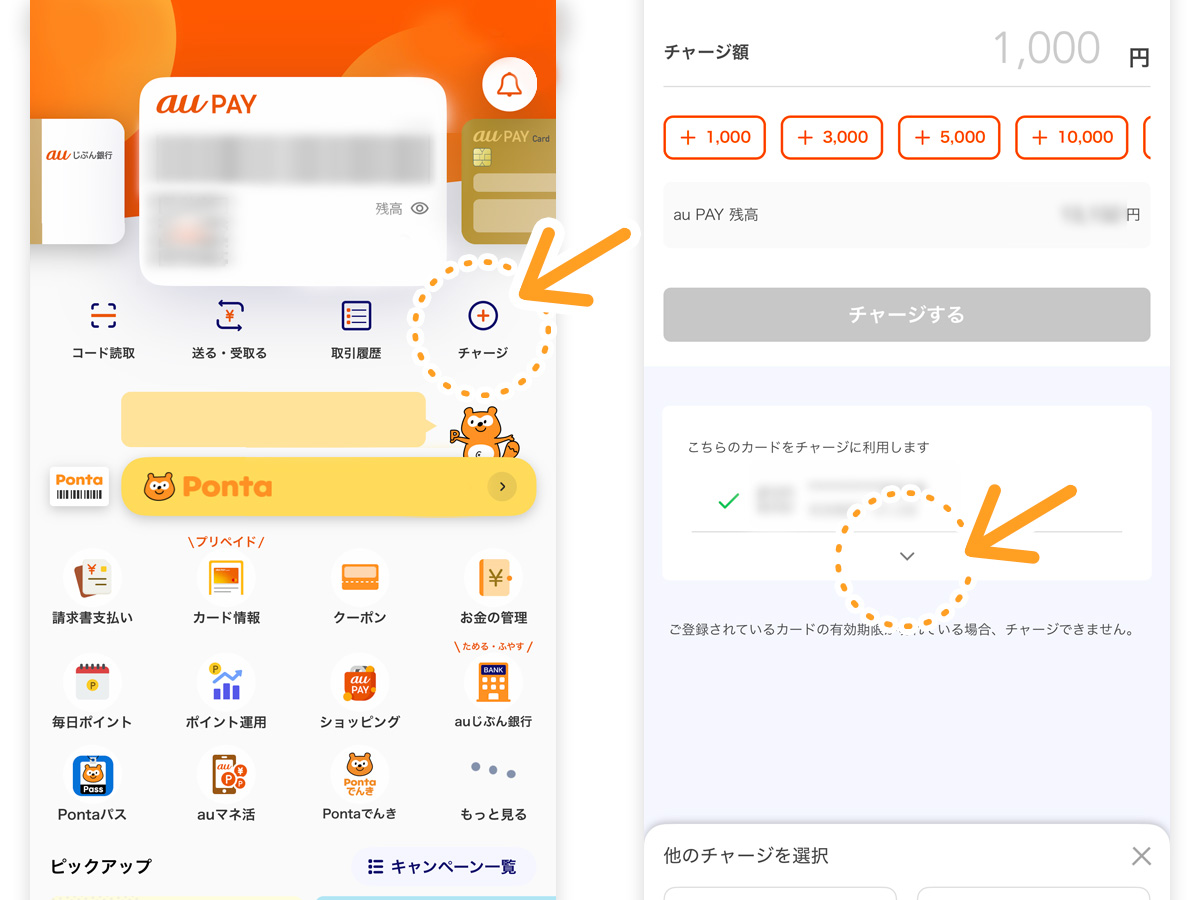This screenshot has height=900, width=1200.
Task: Tap the gray チャージする button
Action: pyautogui.click(x=907, y=315)
